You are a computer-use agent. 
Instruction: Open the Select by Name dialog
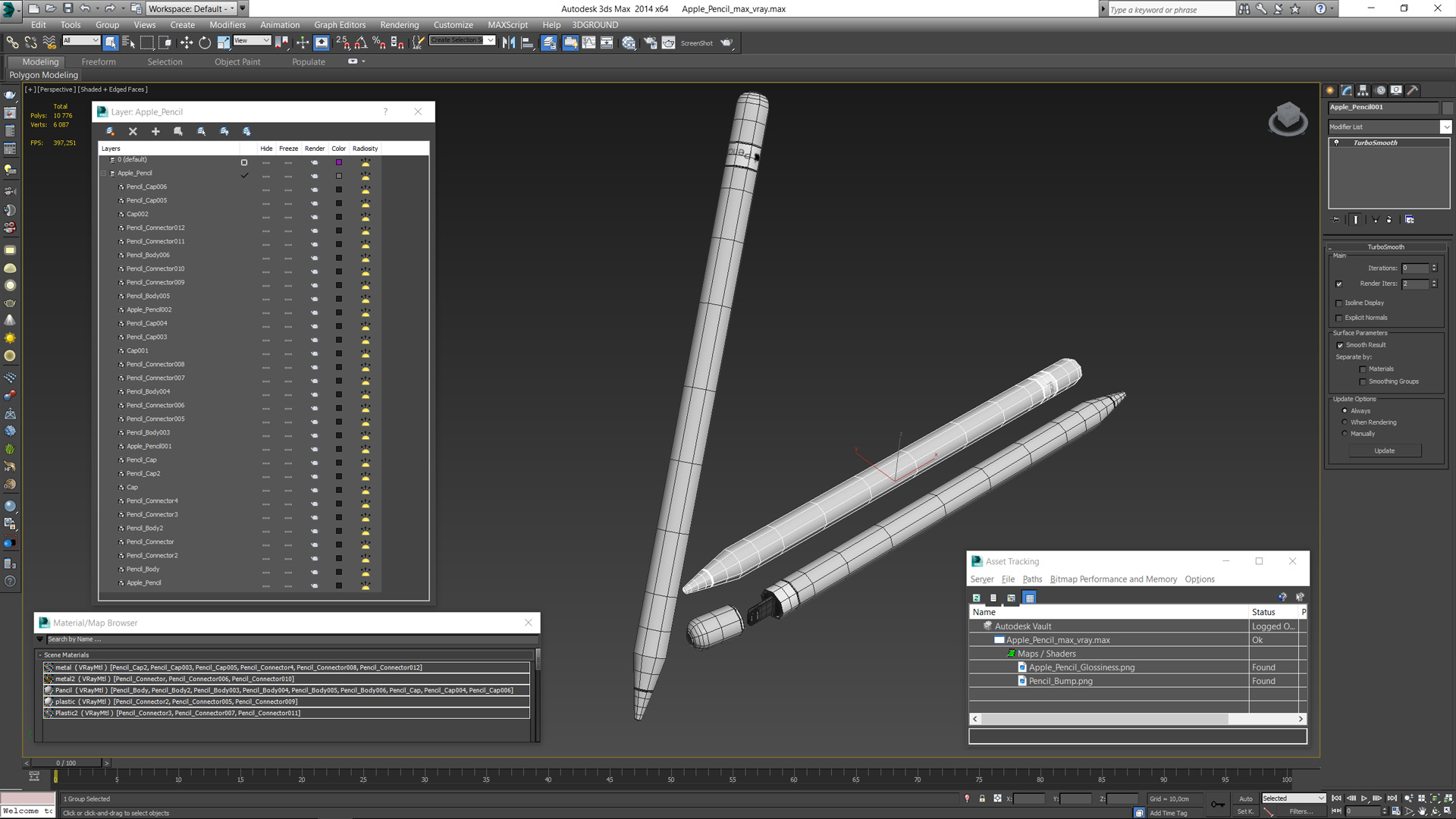tap(128, 43)
